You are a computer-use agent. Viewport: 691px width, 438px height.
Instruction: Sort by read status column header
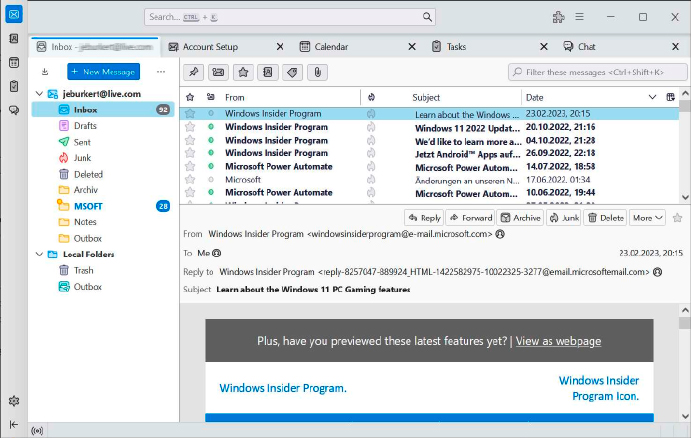tap(211, 97)
